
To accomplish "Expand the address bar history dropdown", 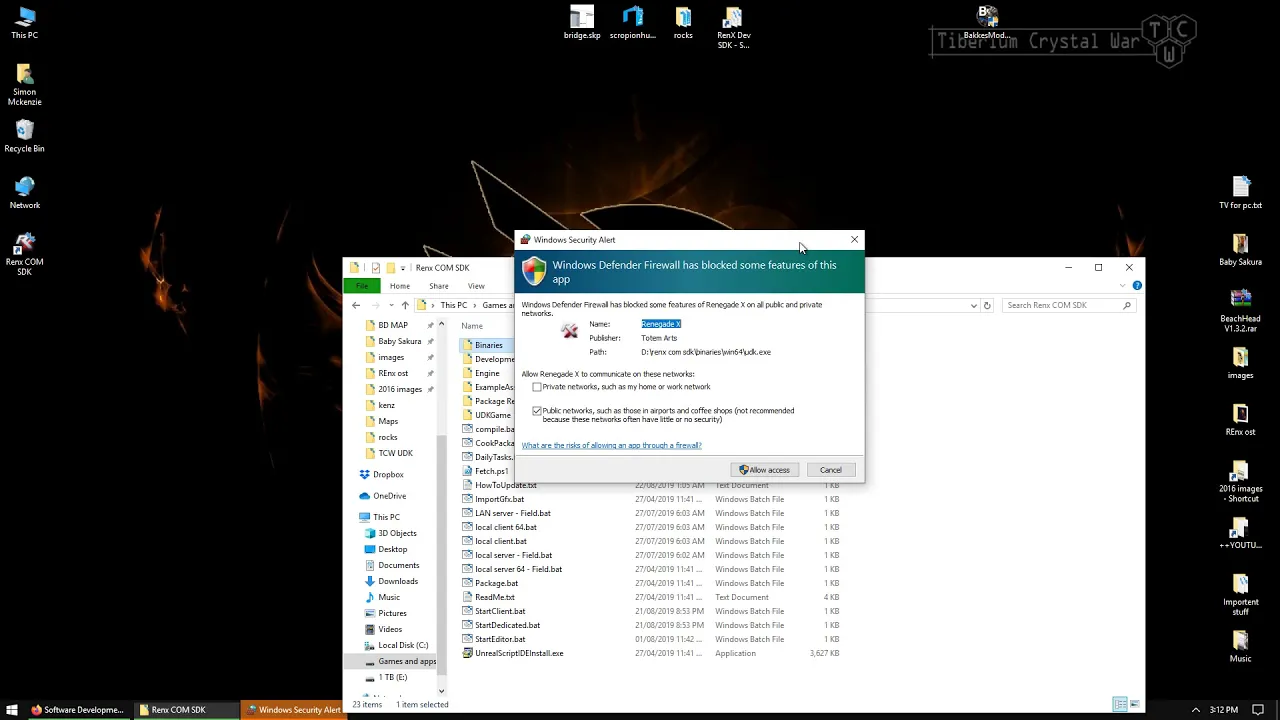I will click(x=974, y=305).
